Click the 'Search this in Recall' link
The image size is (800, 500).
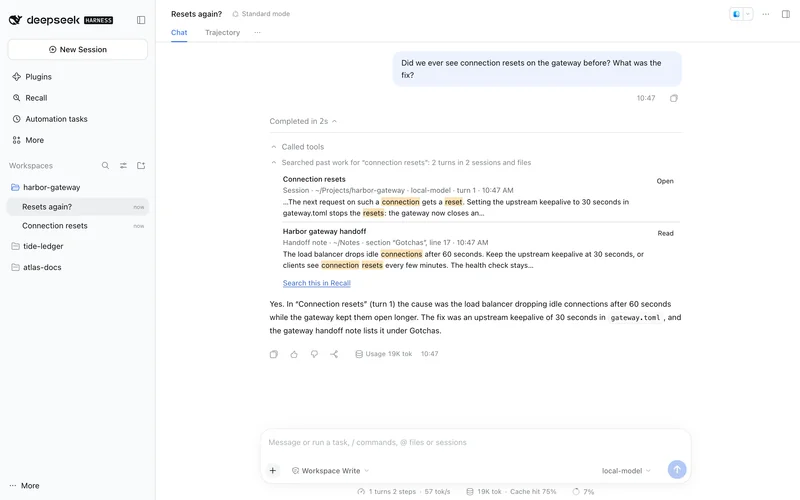[x=316, y=283]
